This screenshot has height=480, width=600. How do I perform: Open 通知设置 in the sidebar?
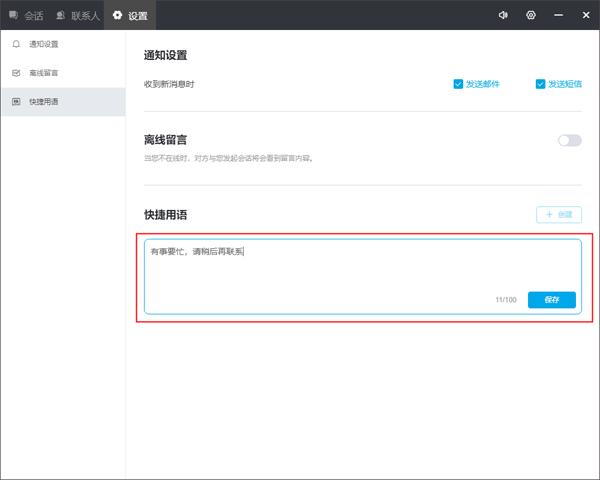click(64, 44)
